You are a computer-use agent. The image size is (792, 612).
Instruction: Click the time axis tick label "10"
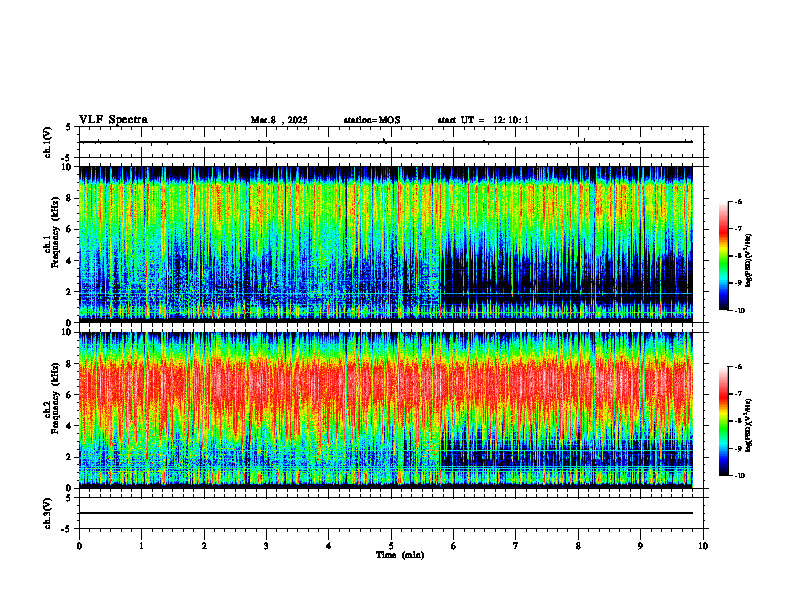[703, 546]
